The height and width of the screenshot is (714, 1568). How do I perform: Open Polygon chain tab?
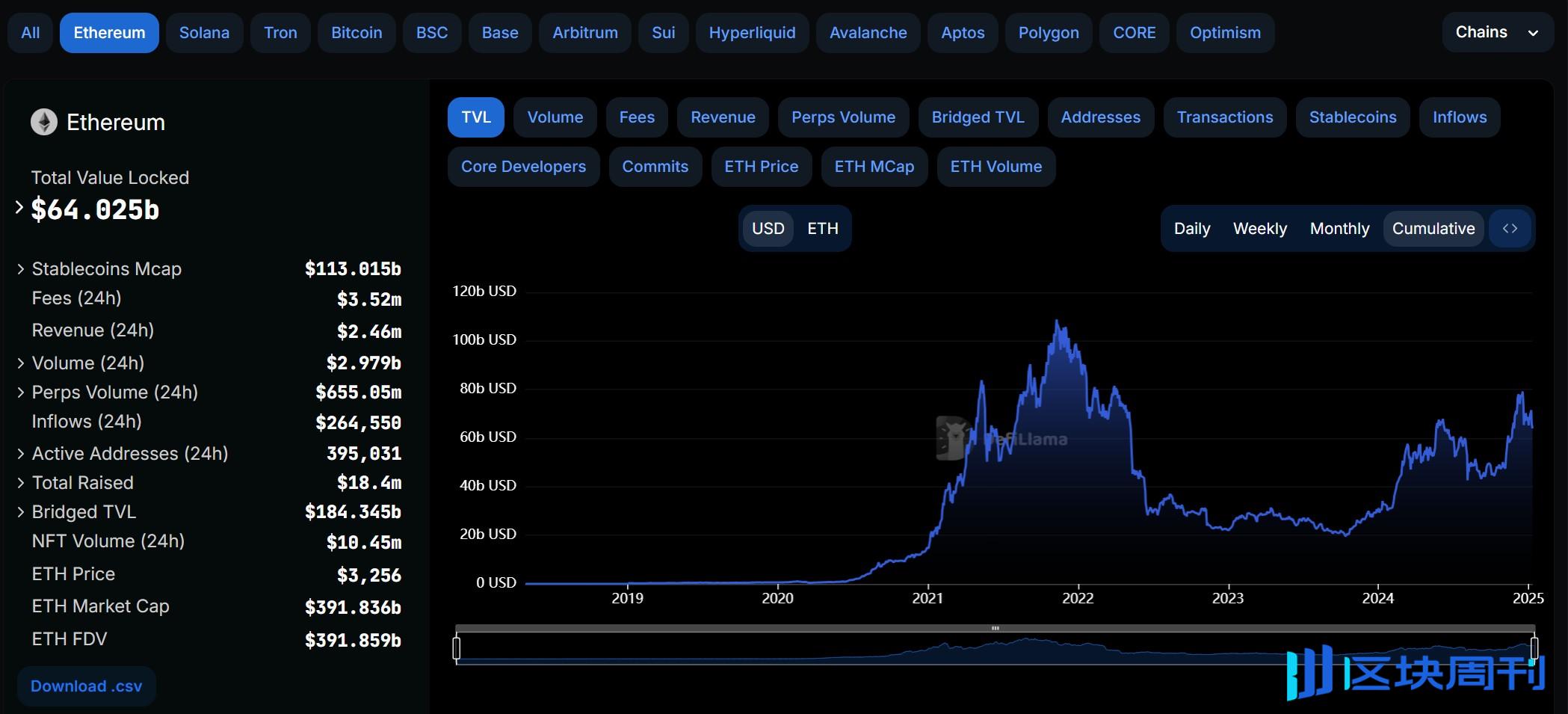click(x=1049, y=33)
